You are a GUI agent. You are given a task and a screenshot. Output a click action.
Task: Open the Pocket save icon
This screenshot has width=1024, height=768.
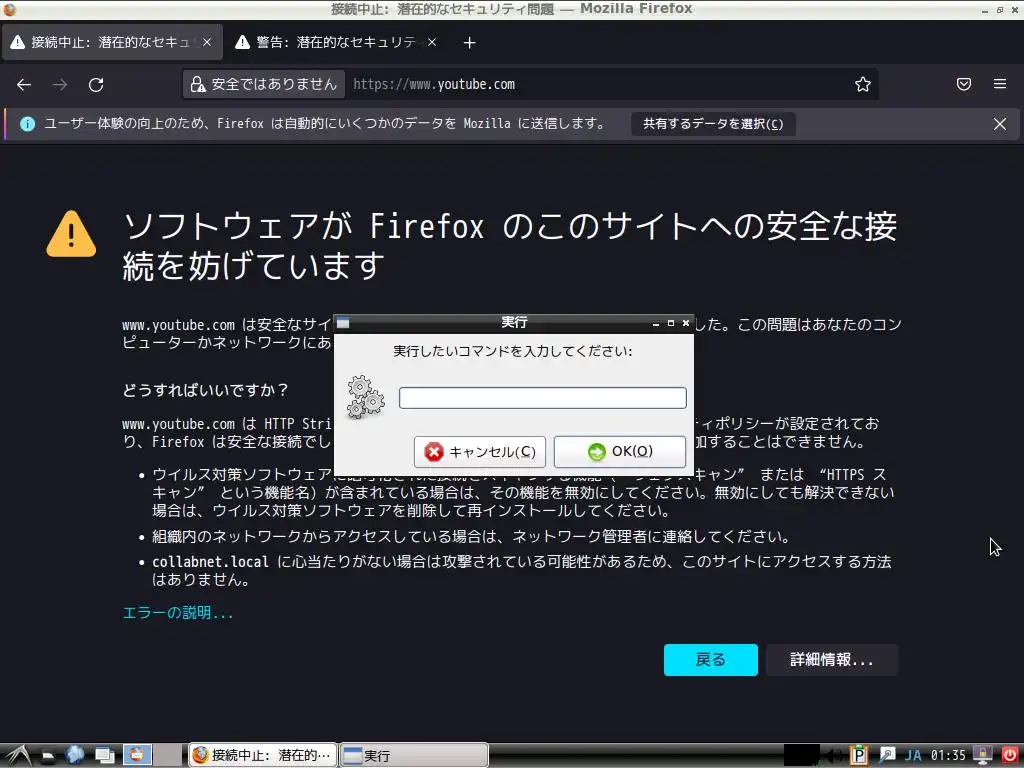(x=964, y=84)
